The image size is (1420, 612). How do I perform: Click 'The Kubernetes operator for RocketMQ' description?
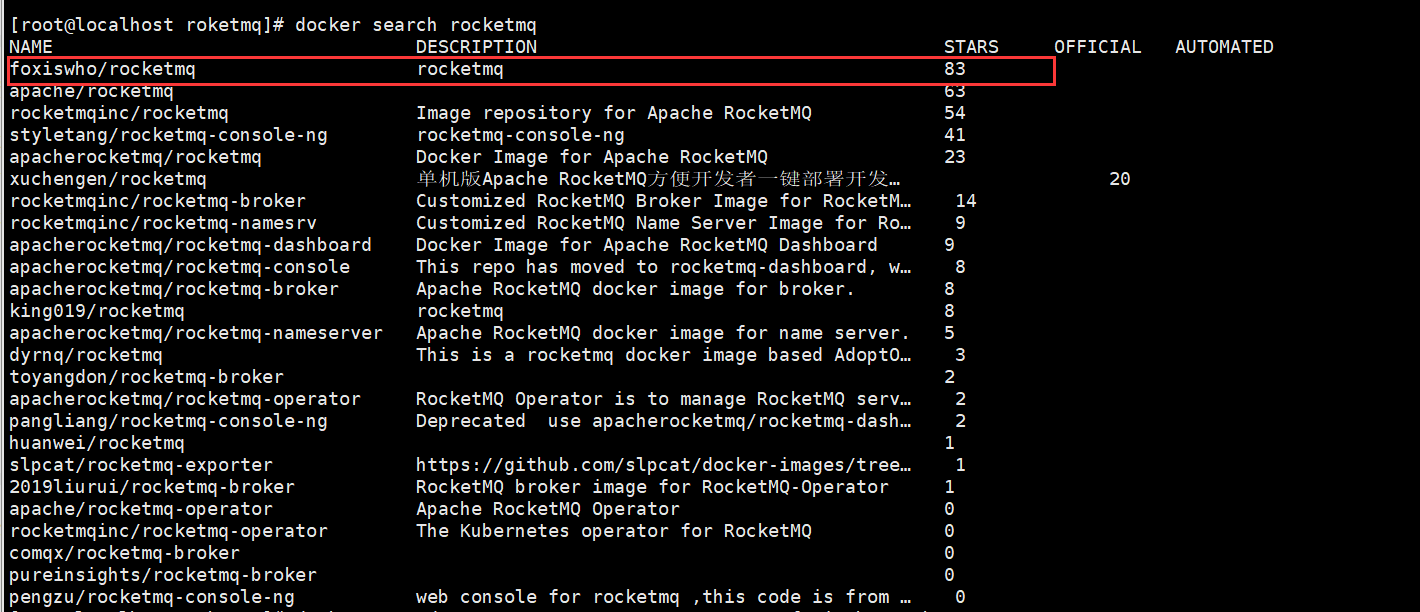(614, 531)
